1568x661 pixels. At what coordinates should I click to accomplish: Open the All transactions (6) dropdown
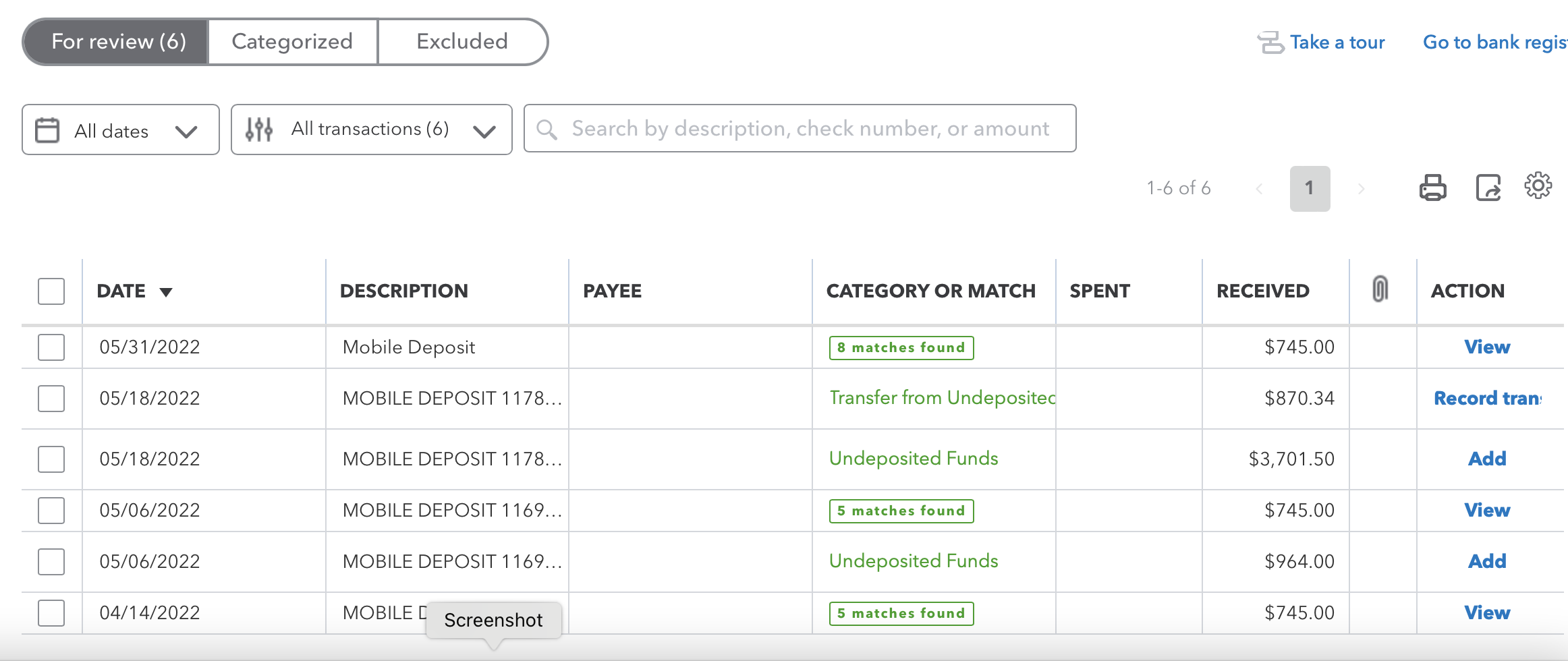coord(484,131)
